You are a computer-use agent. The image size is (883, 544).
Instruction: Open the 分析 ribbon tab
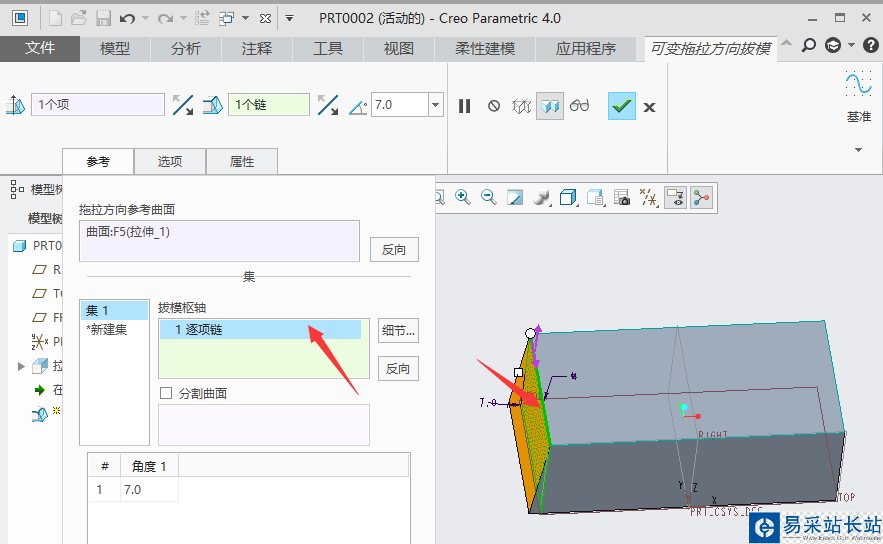(x=186, y=49)
